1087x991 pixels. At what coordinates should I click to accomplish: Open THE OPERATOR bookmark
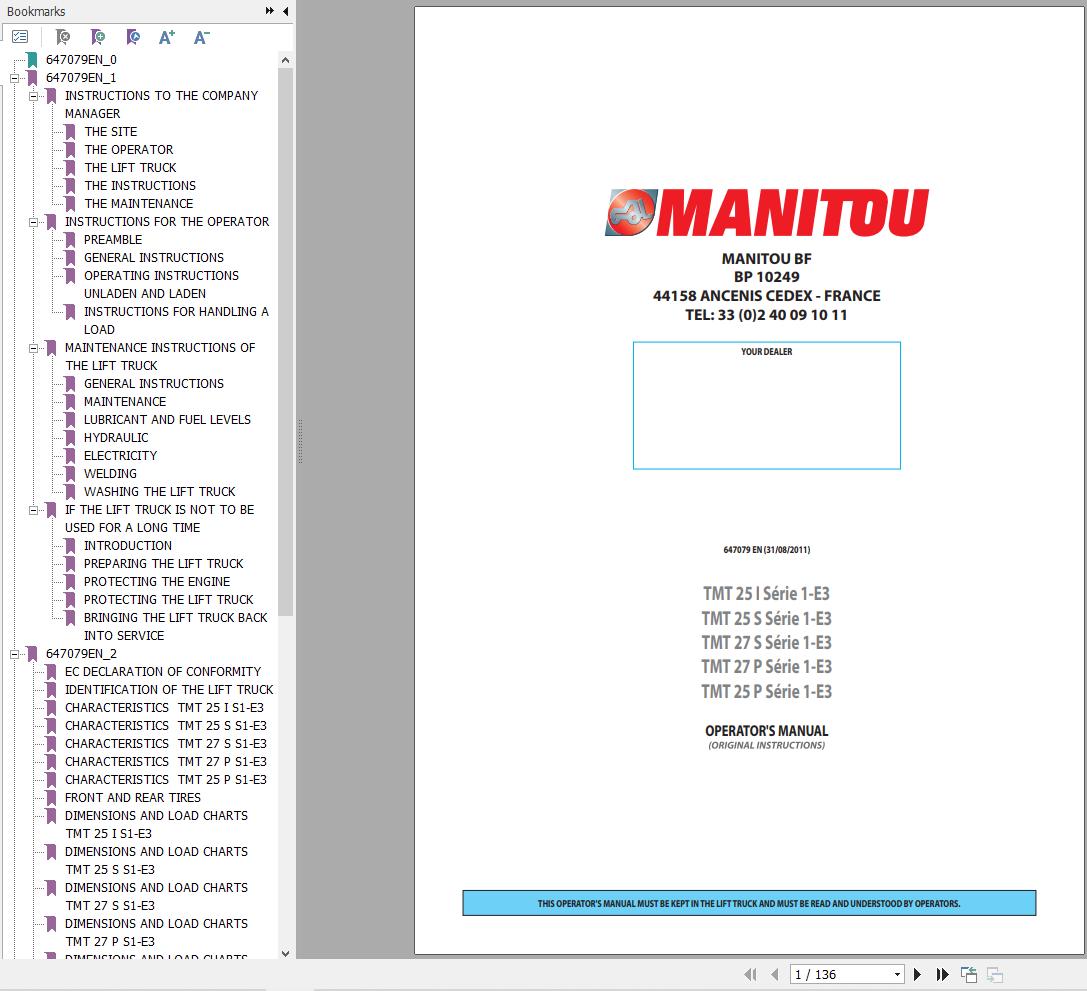(129, 150)
